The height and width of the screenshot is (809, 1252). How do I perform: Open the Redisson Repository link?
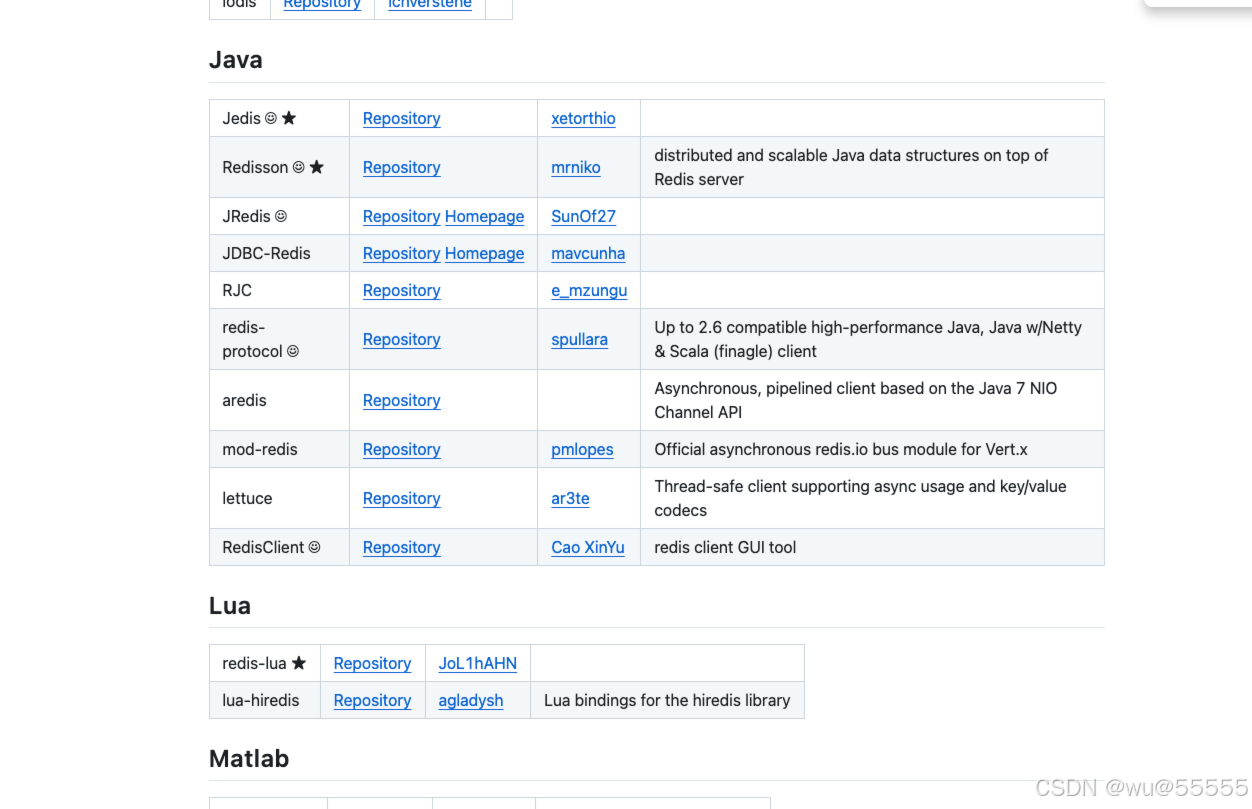coord(401,167)
